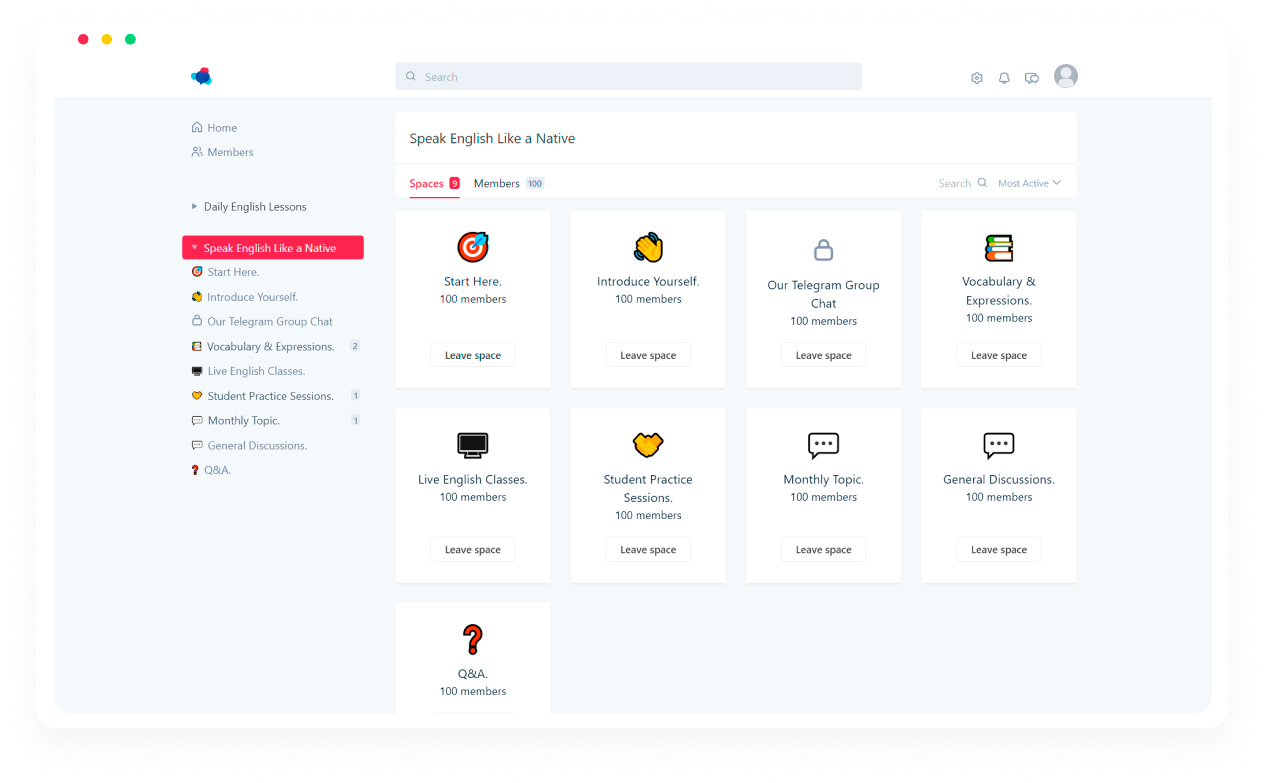Collapse the Speak English Like a Native group
The image size is (1264, 783).
pyautogui.click(x=195, y=248)
